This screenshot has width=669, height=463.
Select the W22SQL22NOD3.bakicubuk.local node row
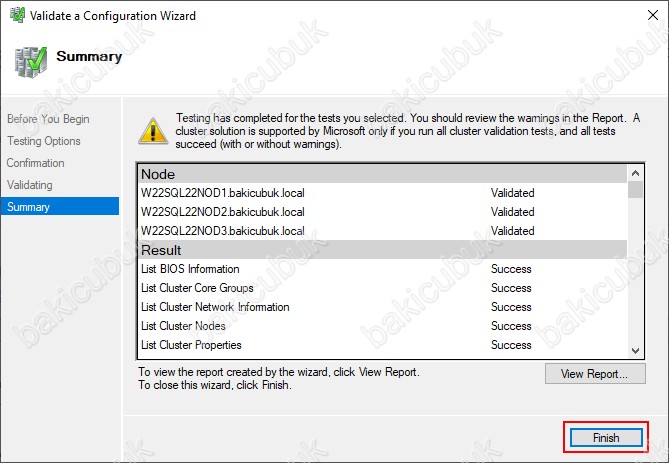pos(383,231)
